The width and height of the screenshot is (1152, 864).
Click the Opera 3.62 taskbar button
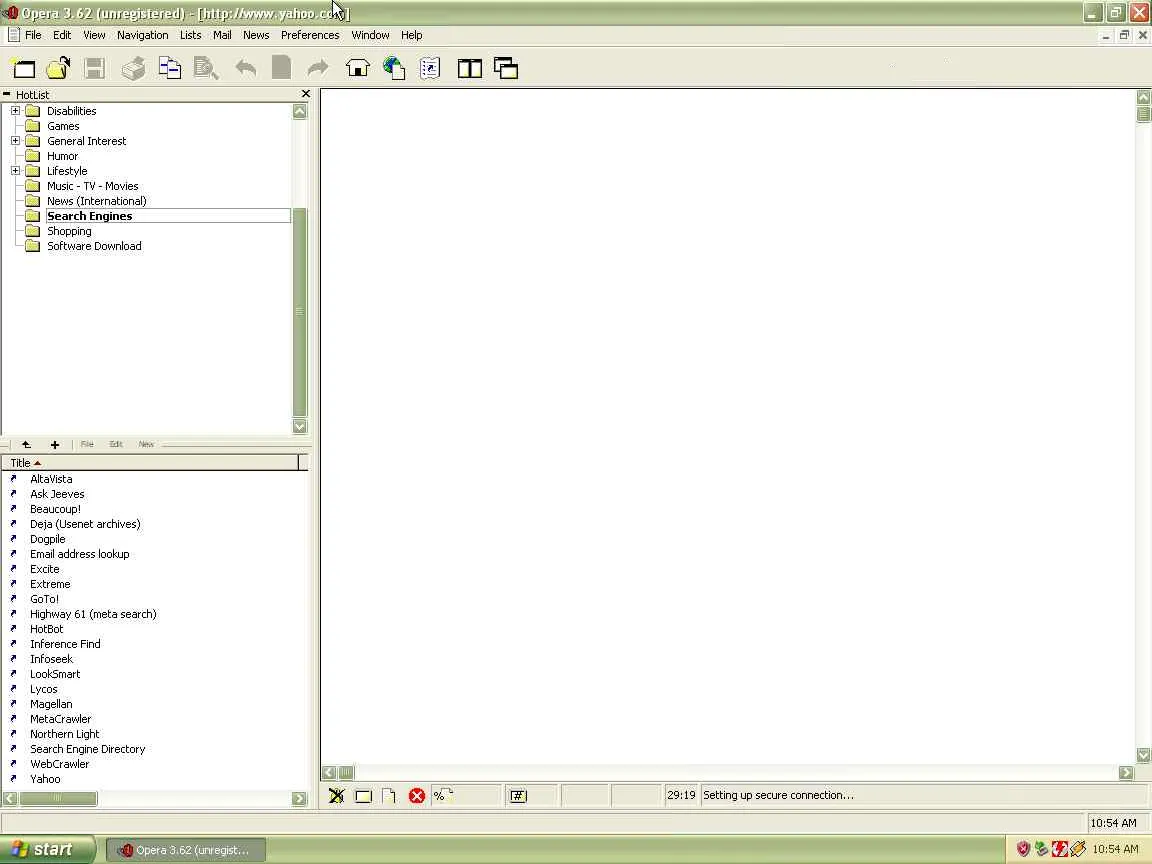click(x=186, y=850)
